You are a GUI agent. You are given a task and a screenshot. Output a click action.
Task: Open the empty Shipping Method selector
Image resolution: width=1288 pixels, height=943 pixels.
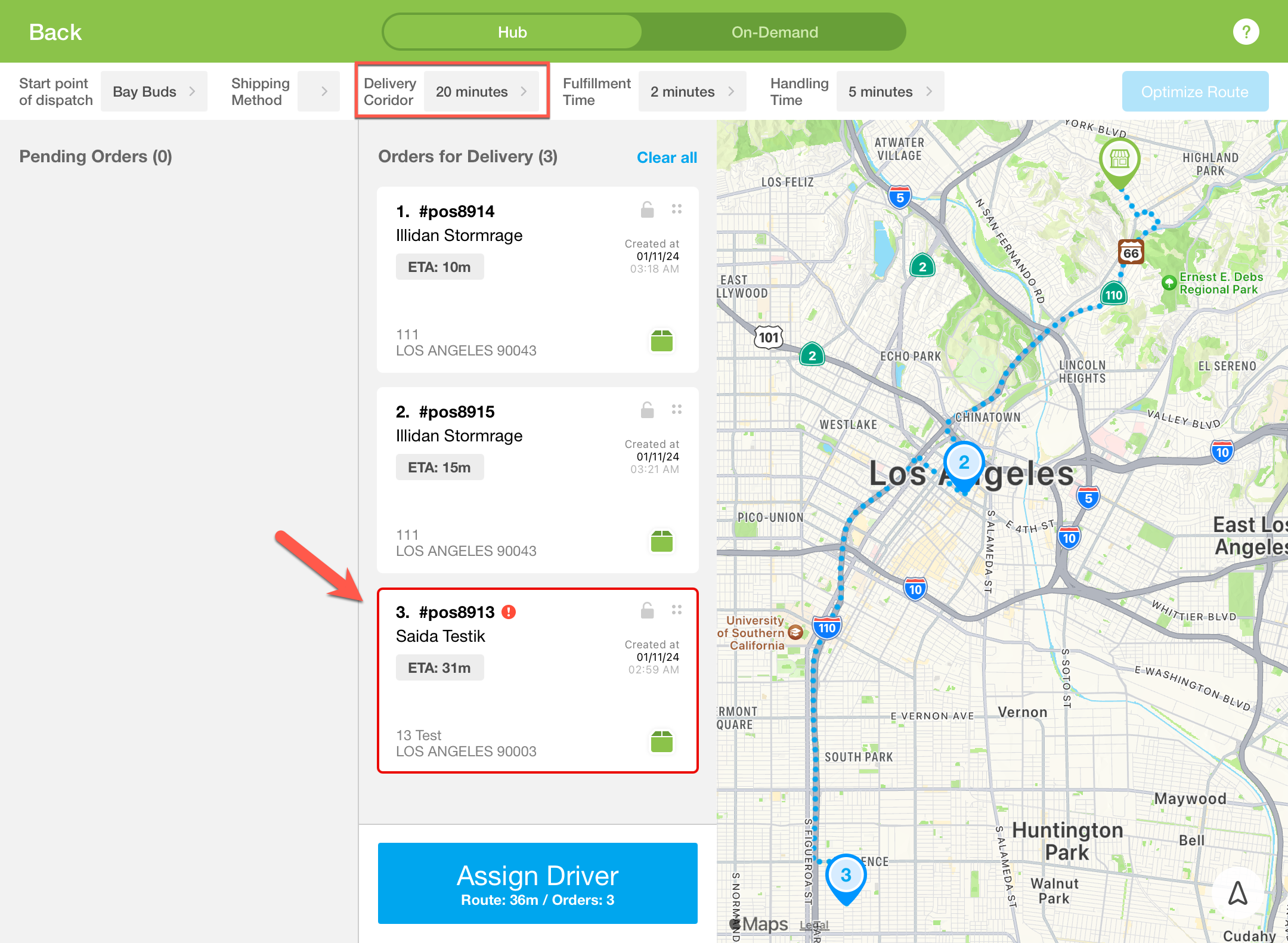click(318, 91)
